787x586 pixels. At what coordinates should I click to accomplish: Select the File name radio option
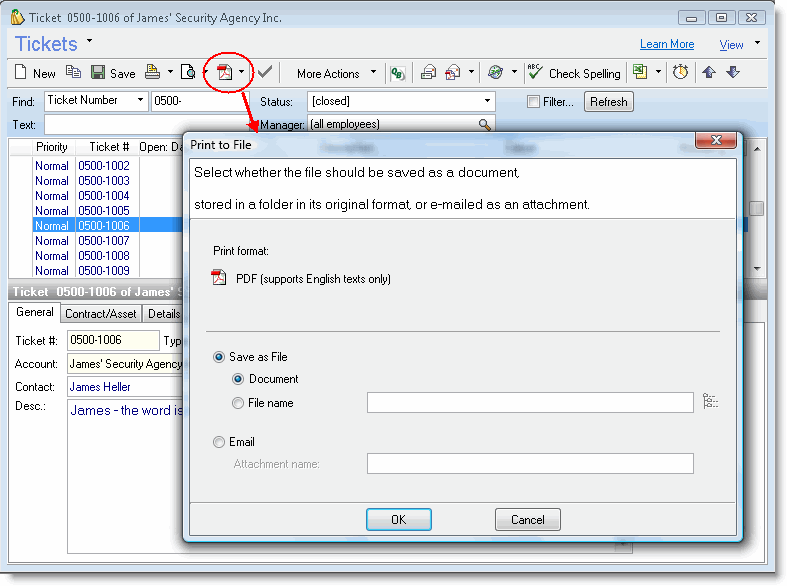237,403
